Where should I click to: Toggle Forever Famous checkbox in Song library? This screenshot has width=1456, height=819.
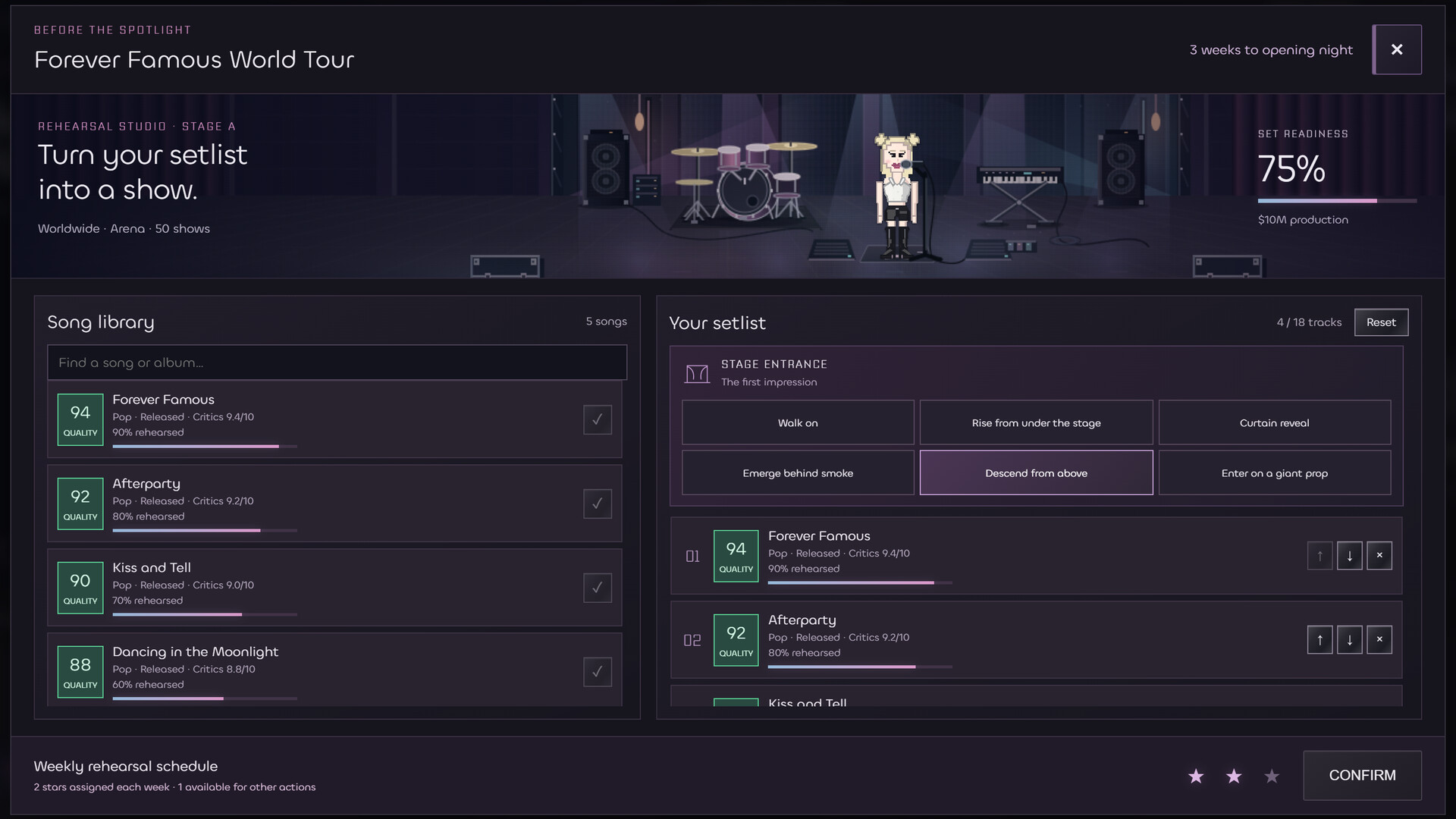pyautogui.click(x=598, y=419)
